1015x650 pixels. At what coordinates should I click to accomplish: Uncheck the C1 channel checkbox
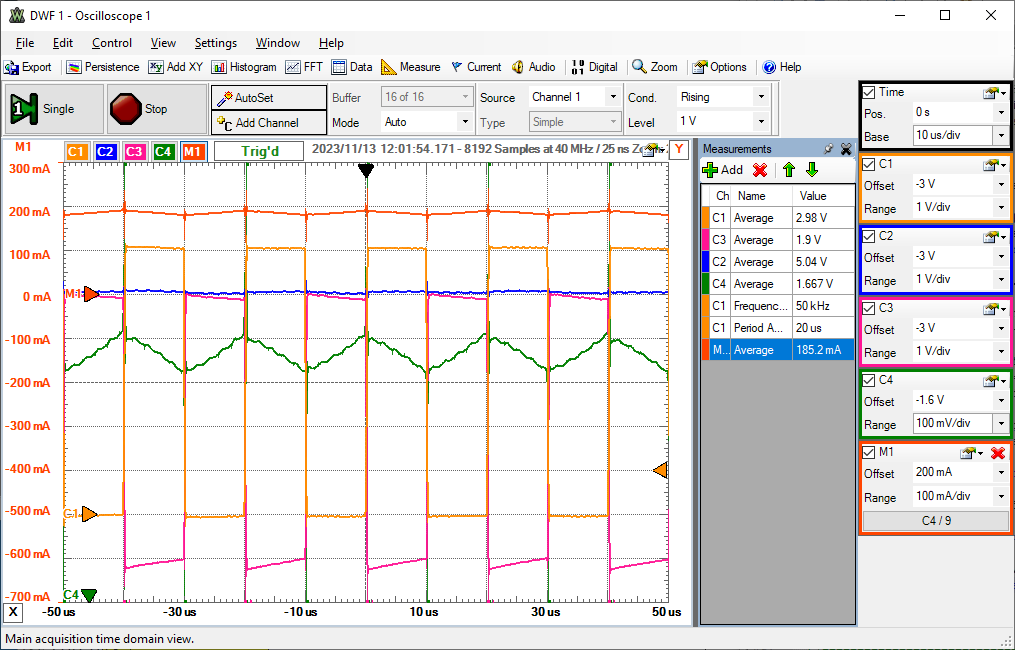[x=870, y=164]
